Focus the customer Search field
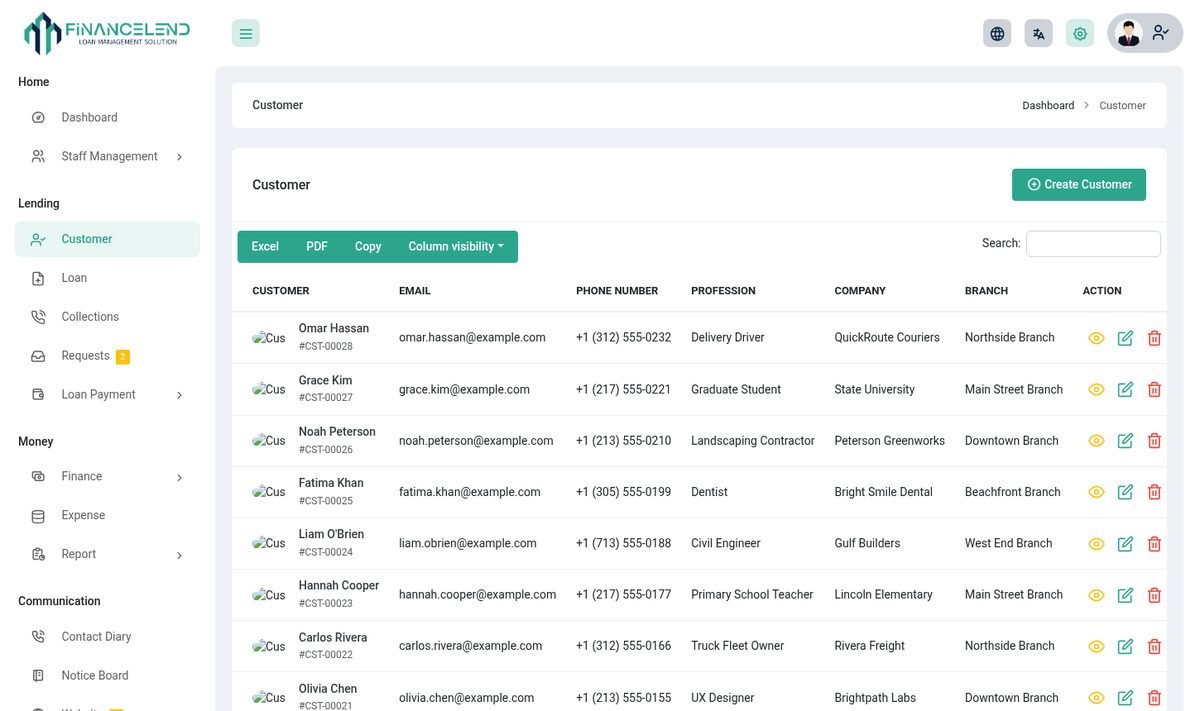Screen dimensions: 1200x711 point(1093,244)
